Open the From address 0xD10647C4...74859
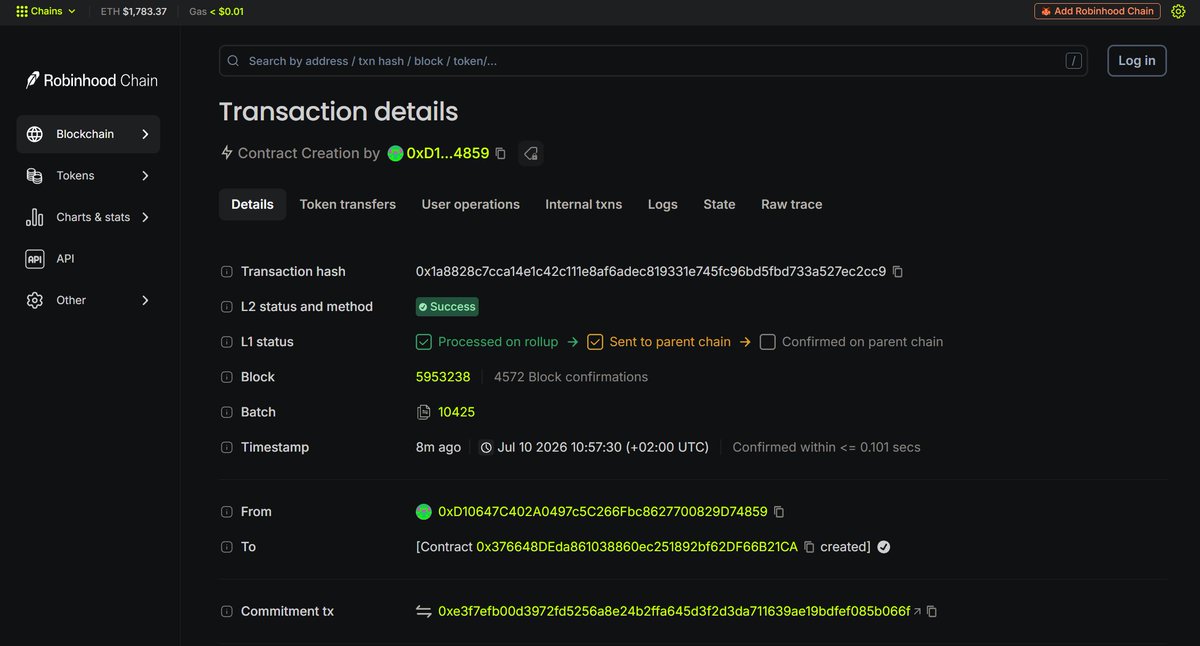 point(603,512)
